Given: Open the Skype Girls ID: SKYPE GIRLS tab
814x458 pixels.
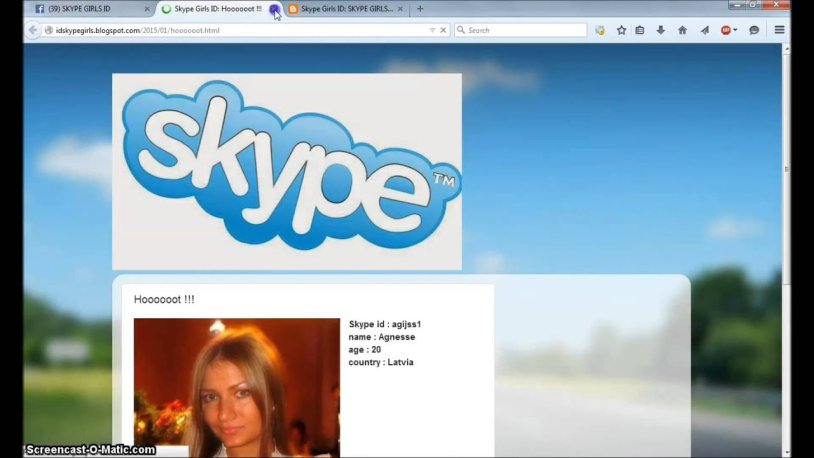Looking at the screenshot, I should click(x=346, y=9).
